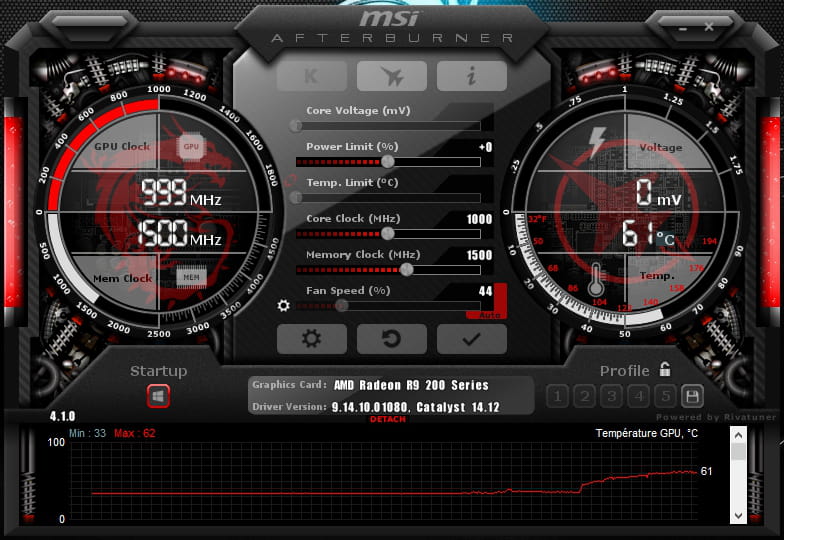Click the Fan Speed slider handle
This screenshot has width=816, height=540.
pos(342,305)
